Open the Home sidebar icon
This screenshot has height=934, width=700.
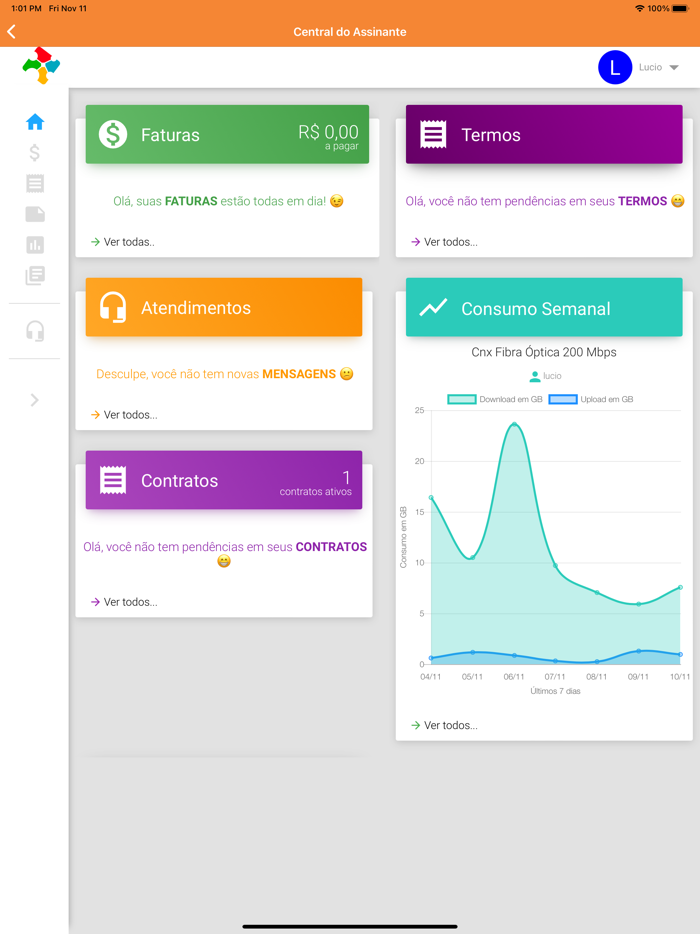coord(35,122)
